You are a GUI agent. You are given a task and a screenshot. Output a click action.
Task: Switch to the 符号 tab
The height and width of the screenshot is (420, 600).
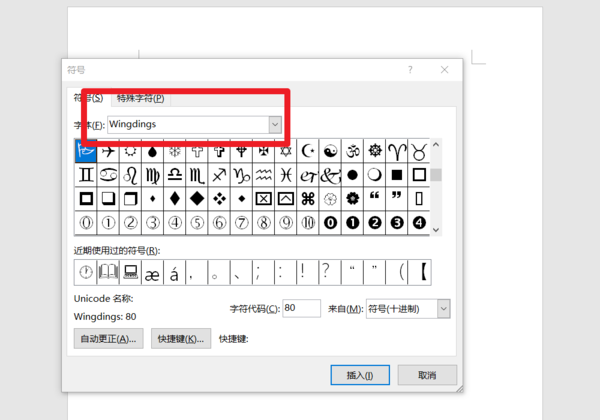87,98
